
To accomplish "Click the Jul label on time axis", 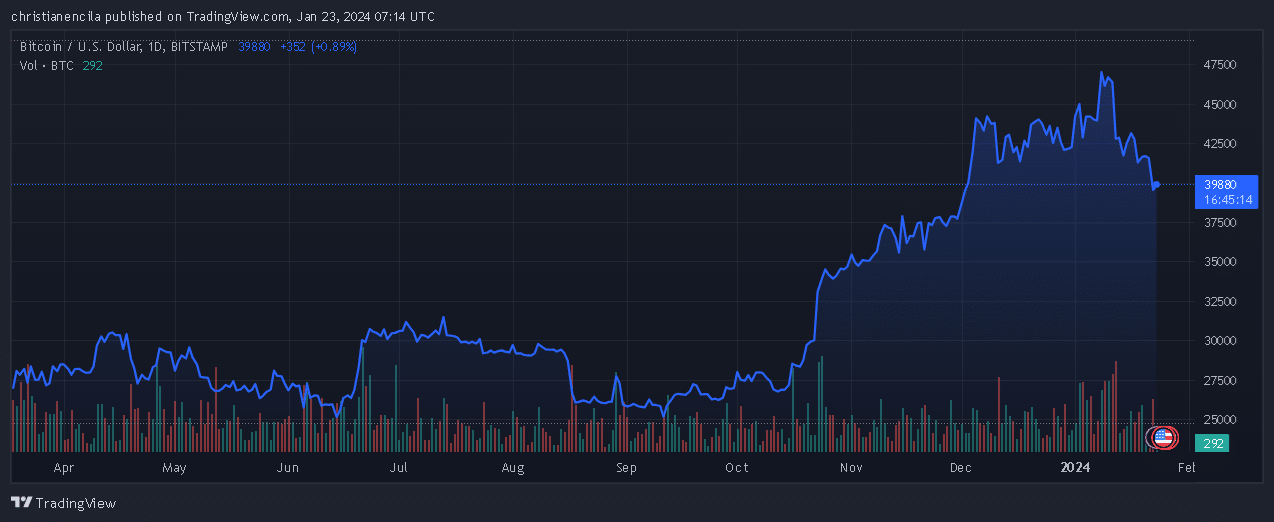I will tap(399, 467).
